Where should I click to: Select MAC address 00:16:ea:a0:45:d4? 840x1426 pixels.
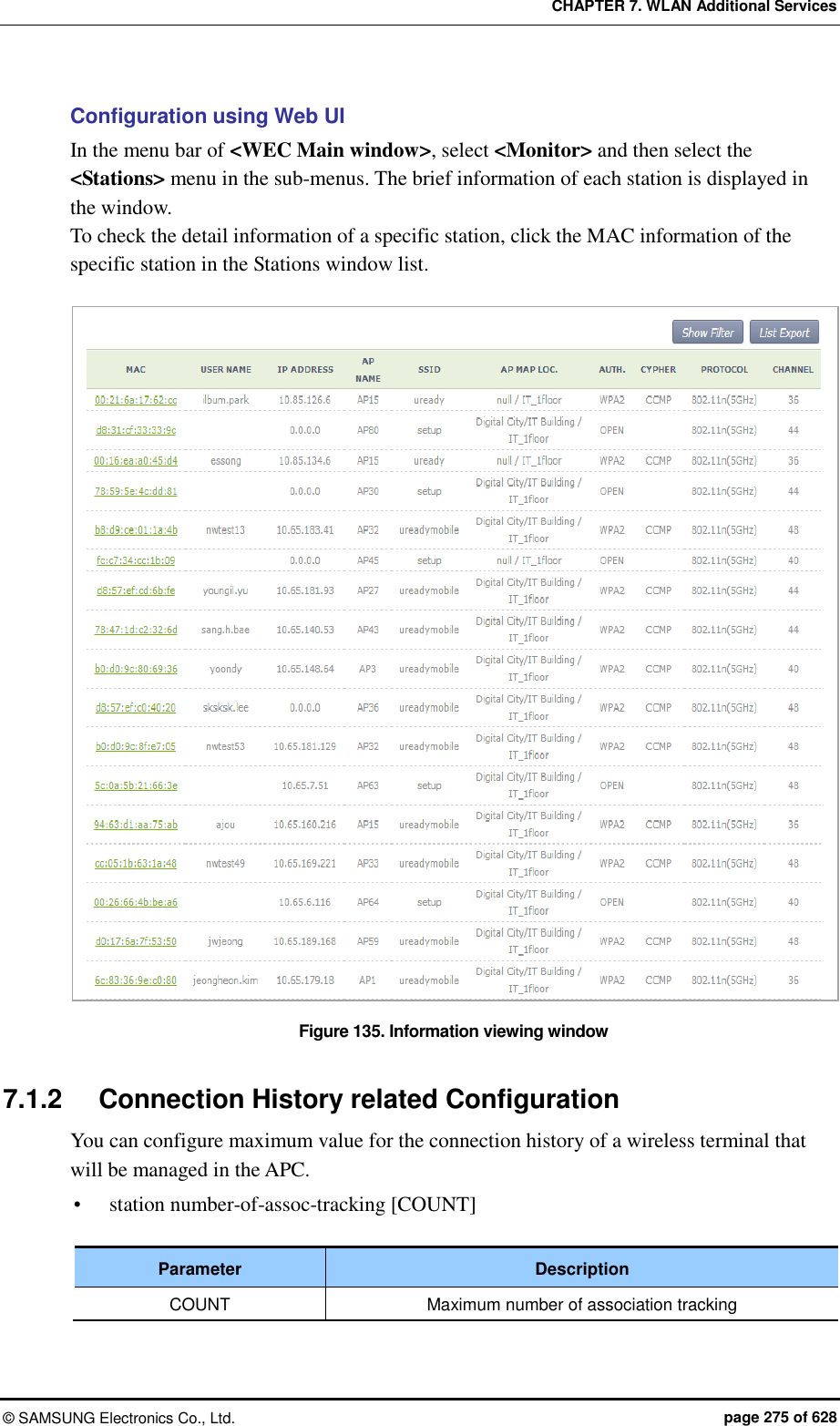(136, 461)
